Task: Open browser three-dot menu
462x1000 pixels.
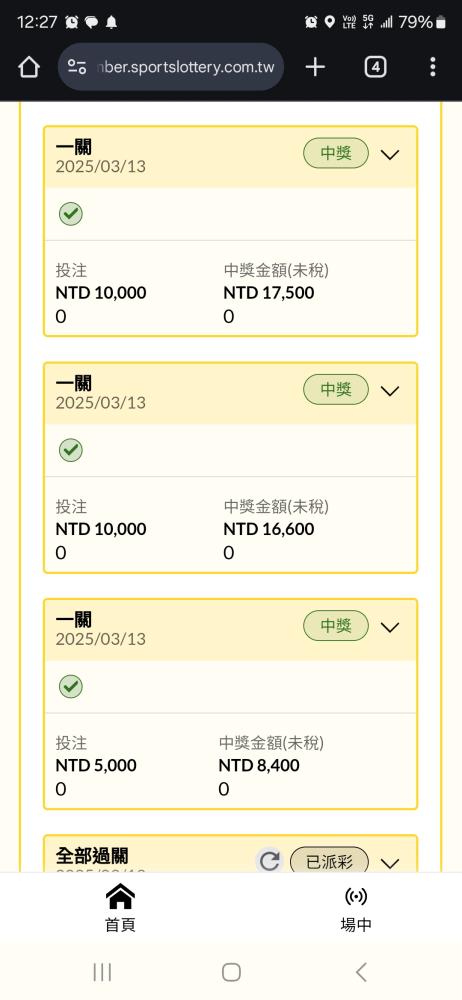Action: (x=433, y=67)
